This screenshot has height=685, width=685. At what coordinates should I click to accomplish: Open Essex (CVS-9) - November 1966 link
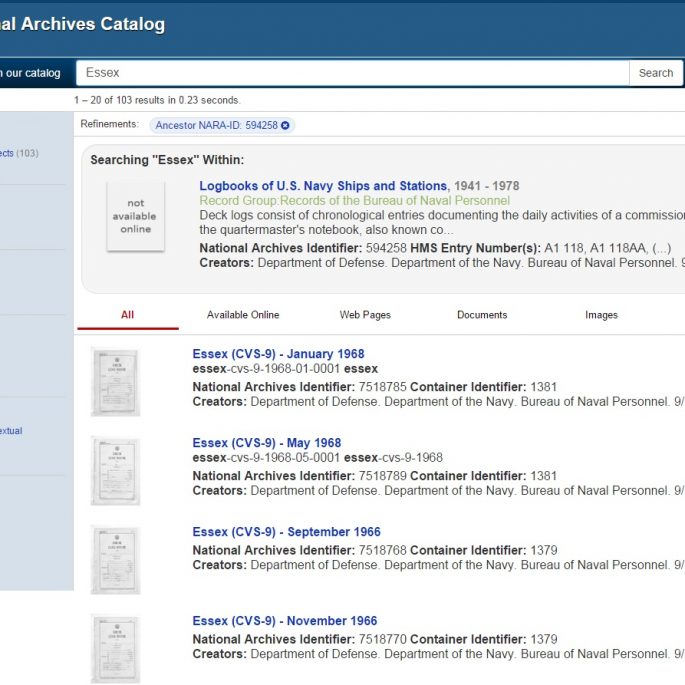[284, 621]
